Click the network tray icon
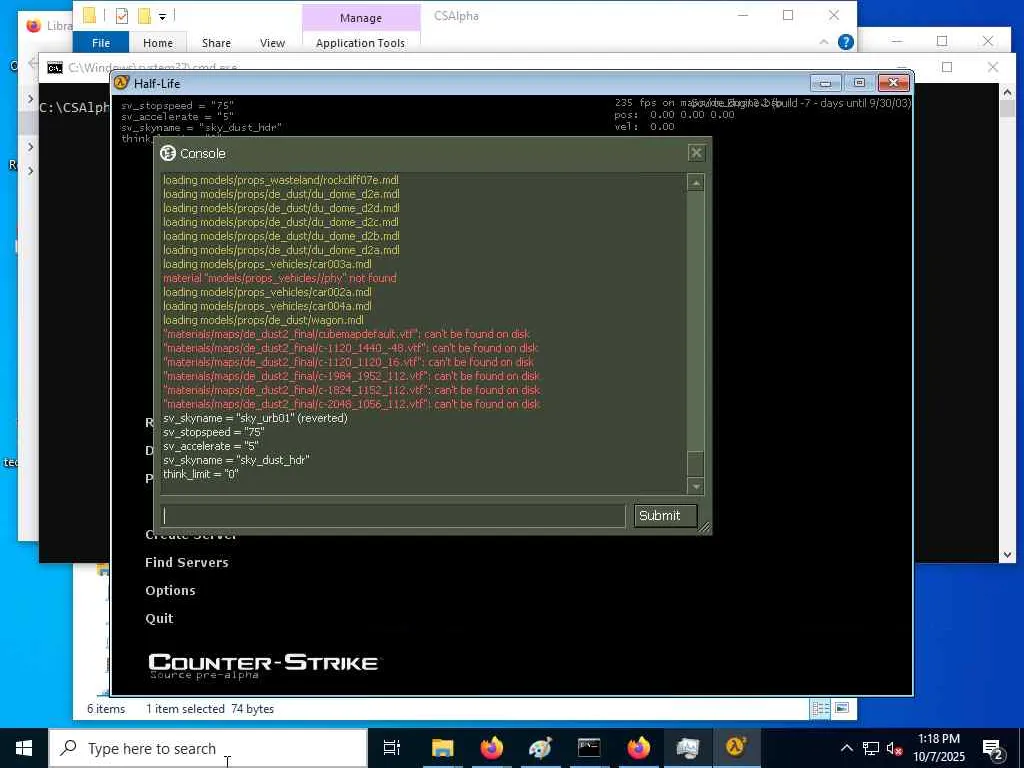Image resolution: width=1024 pixels, height=768 pixels. [x=871, y=748]
